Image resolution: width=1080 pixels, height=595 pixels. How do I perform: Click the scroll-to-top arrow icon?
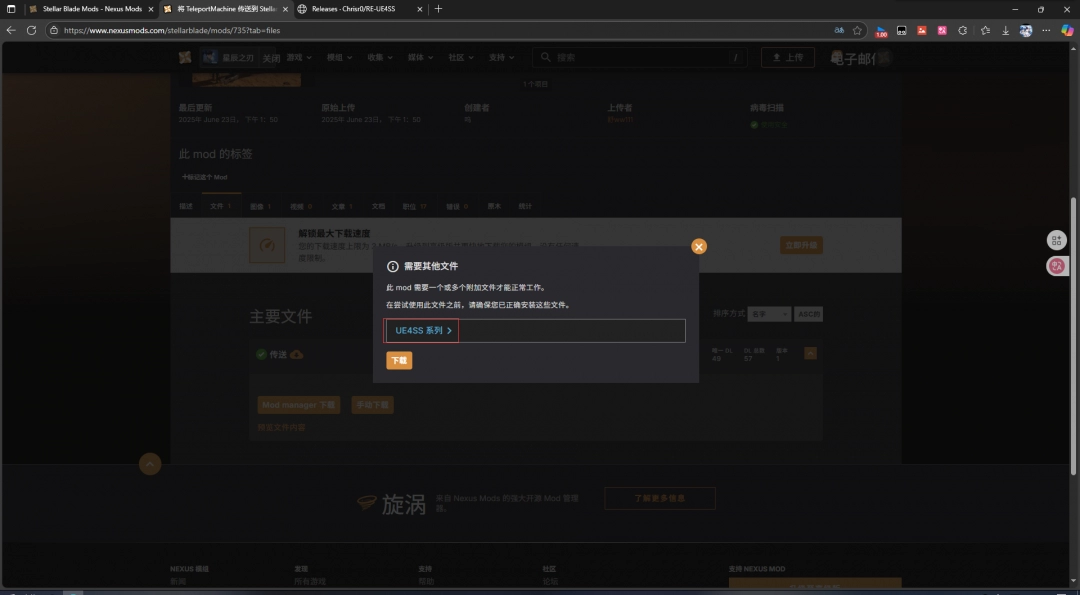point(149,463)
